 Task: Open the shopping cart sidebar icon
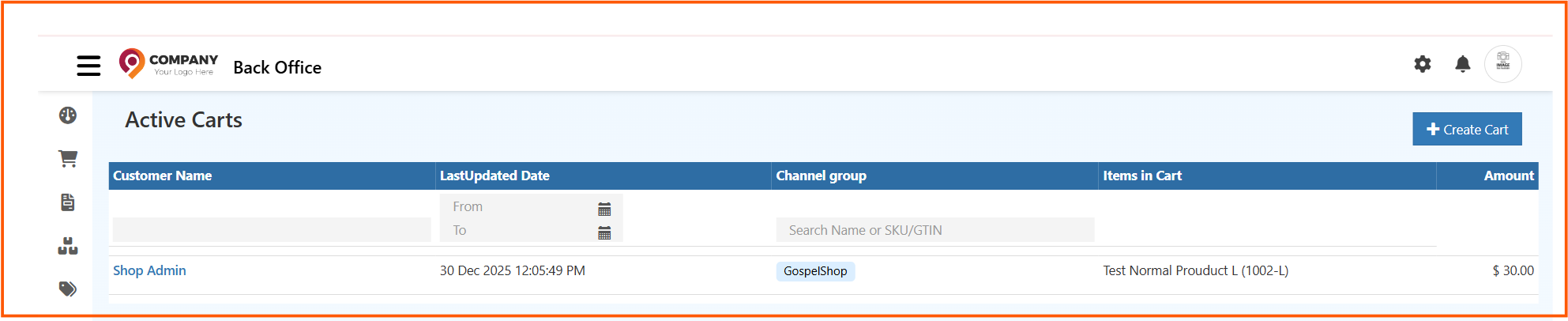[x=68, y=159]
